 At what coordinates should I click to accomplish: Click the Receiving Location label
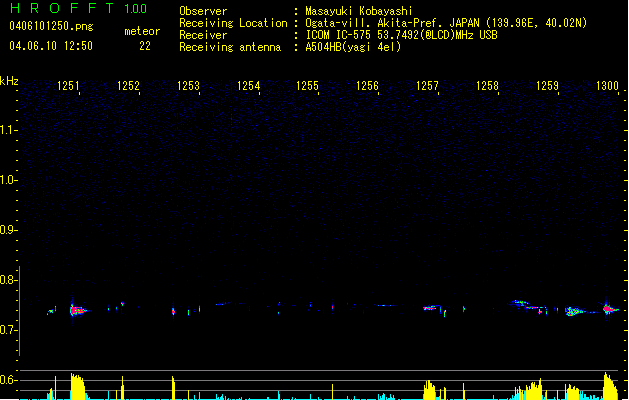(x=233, y=23)
